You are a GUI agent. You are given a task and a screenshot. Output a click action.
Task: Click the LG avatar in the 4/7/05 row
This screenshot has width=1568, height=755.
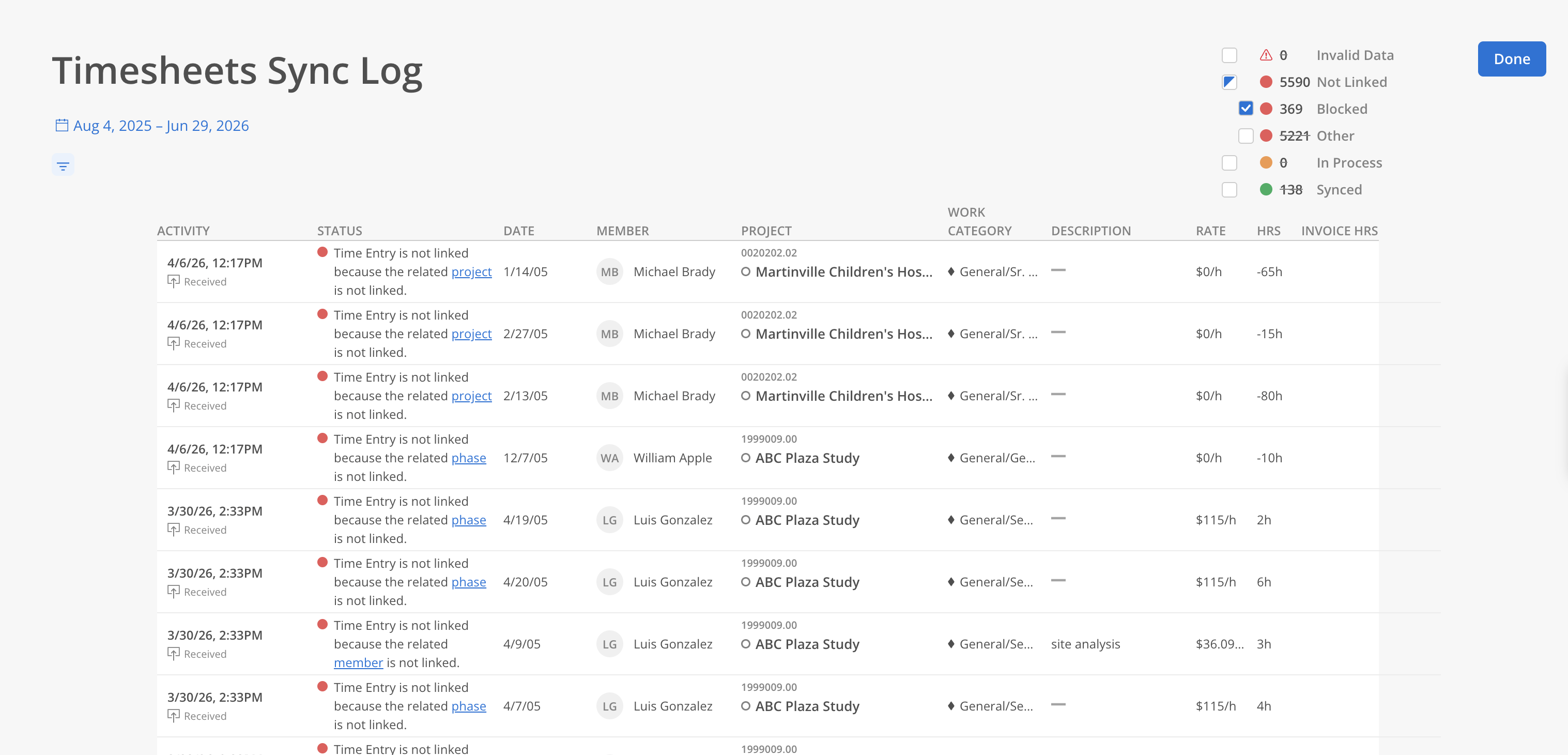609,707
